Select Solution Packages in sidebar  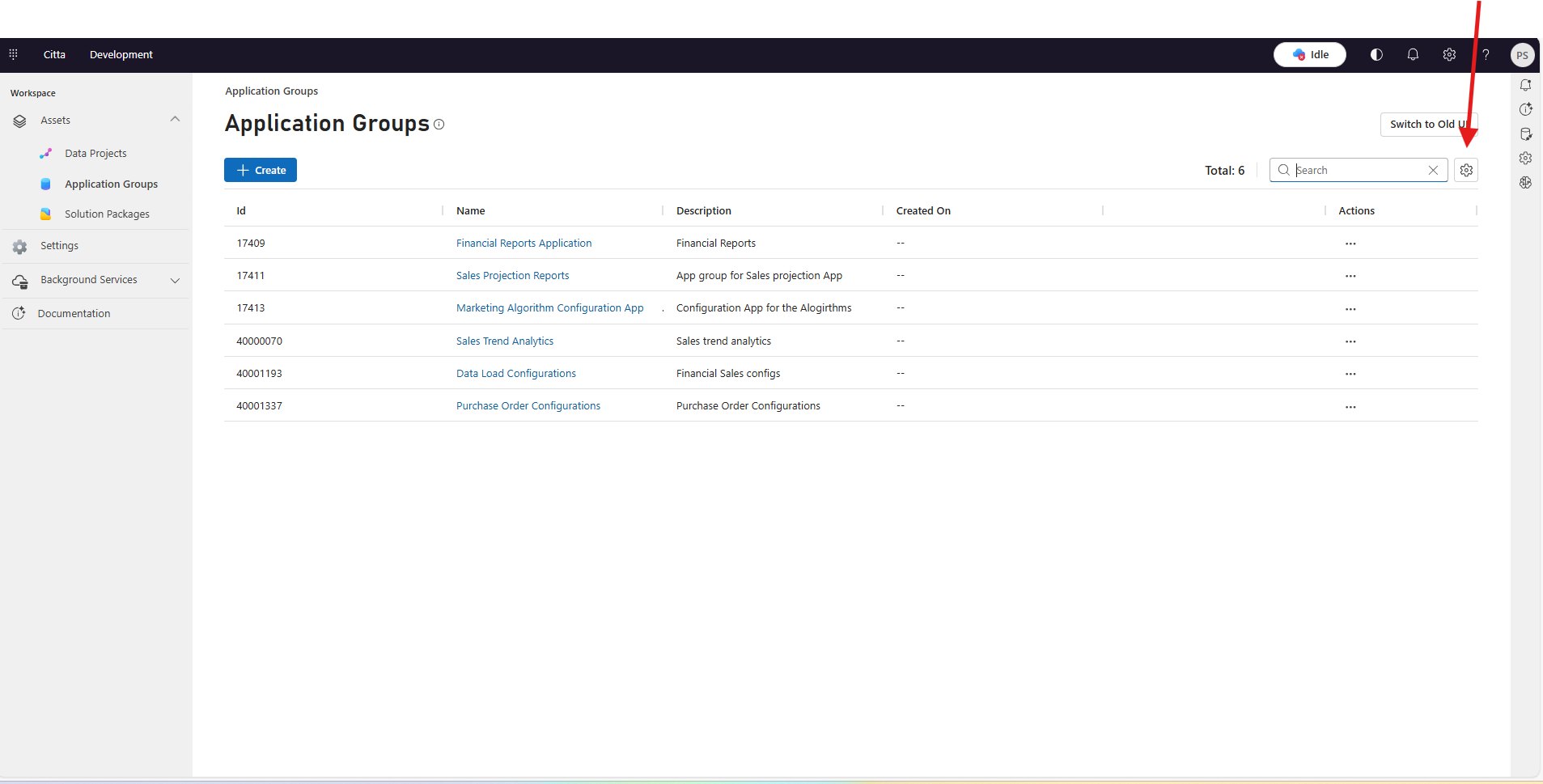107,214
